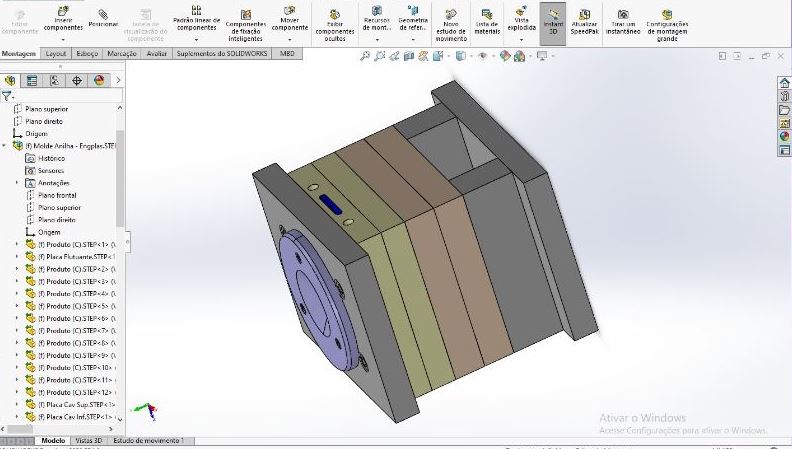The image size is (792, 449).
Task: Open the Suplementos do SOLIDWORKS tab
Action: [x=223, y=53]
